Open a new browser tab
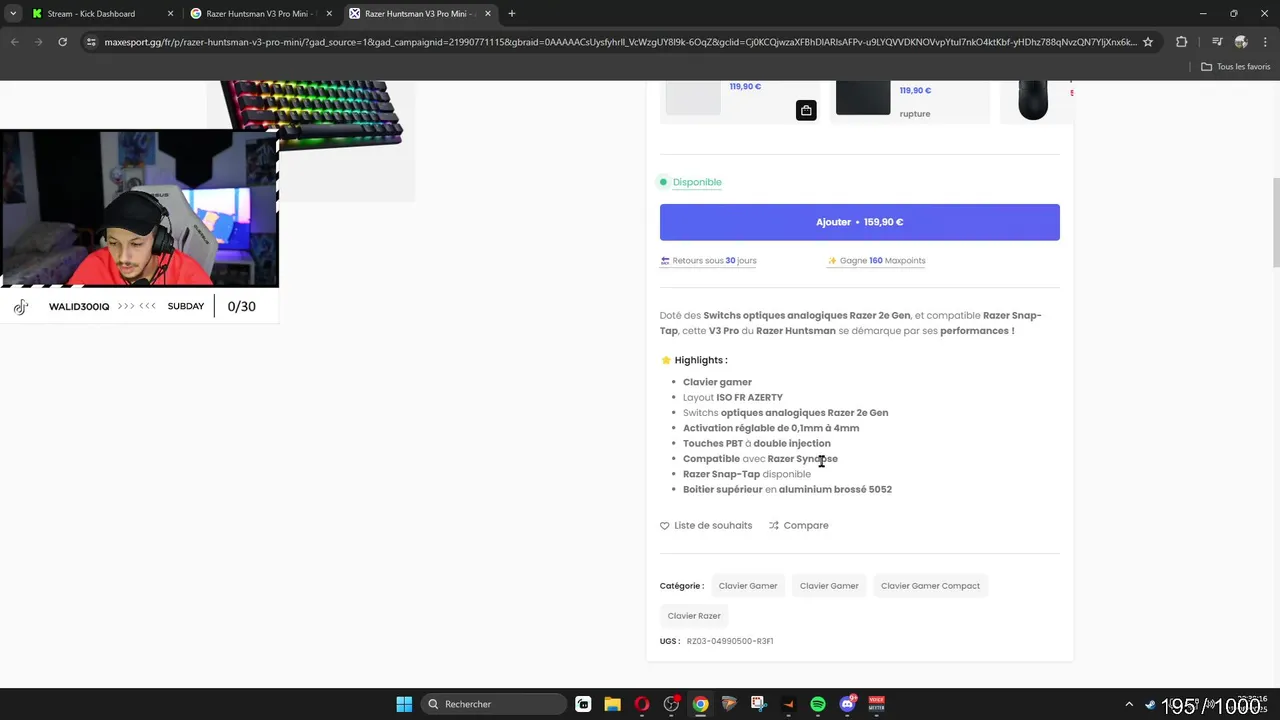Image resolution: width=1280 pixels, height=720 pixels. tap(512, 14)
